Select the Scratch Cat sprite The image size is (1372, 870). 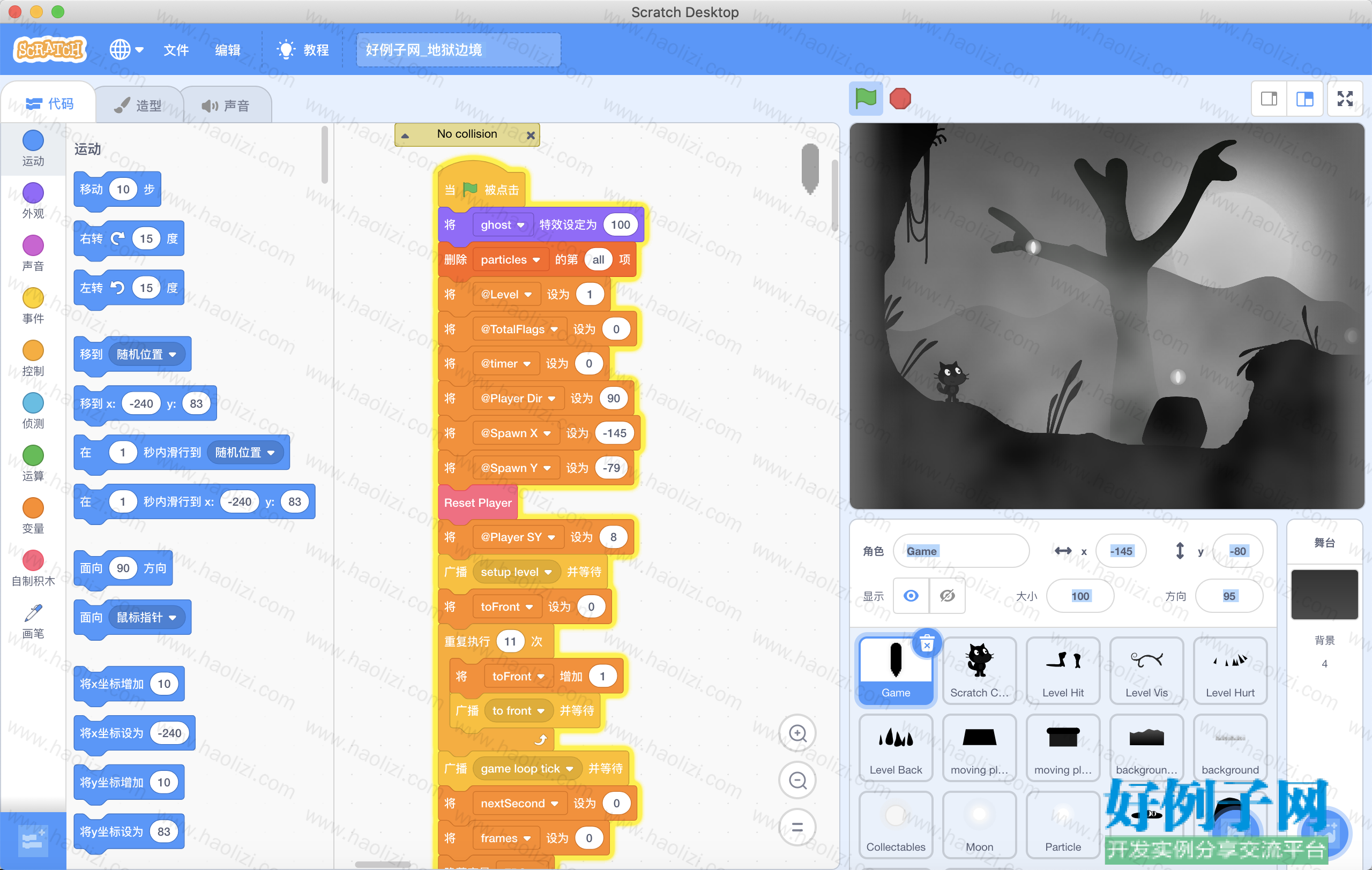[980, 671]
